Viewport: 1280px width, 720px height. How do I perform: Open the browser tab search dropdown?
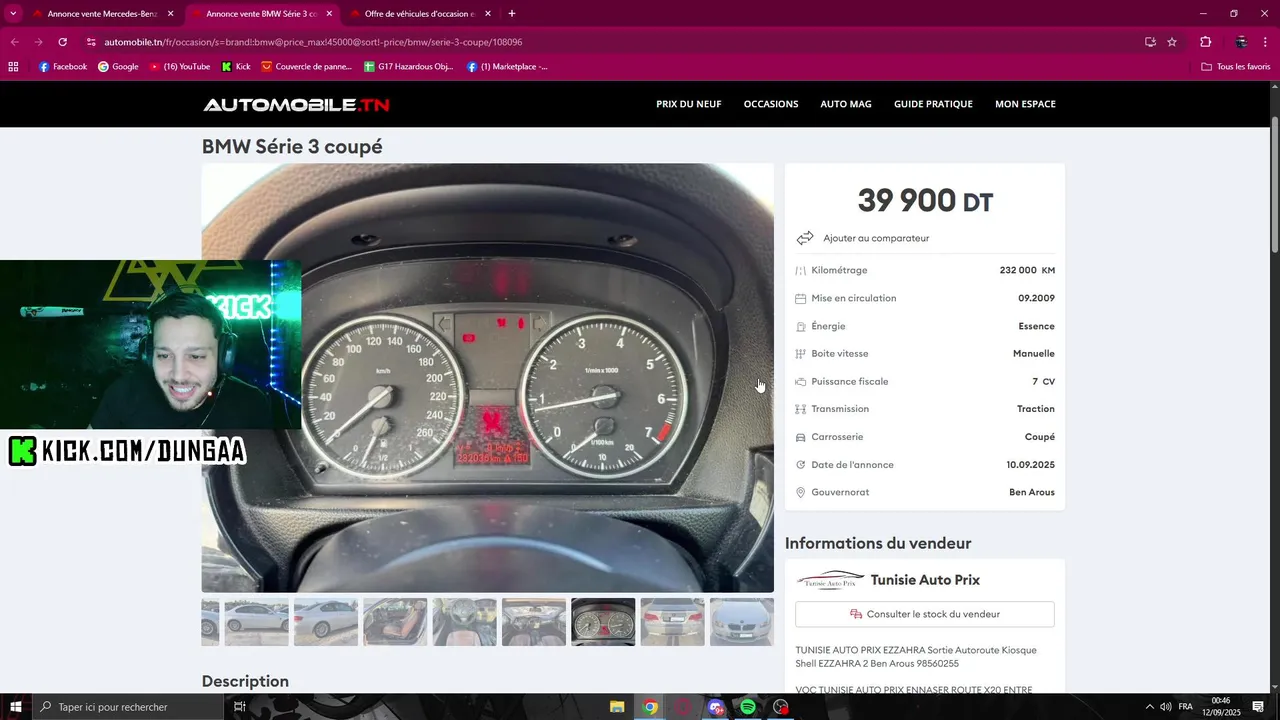point(13,13)
